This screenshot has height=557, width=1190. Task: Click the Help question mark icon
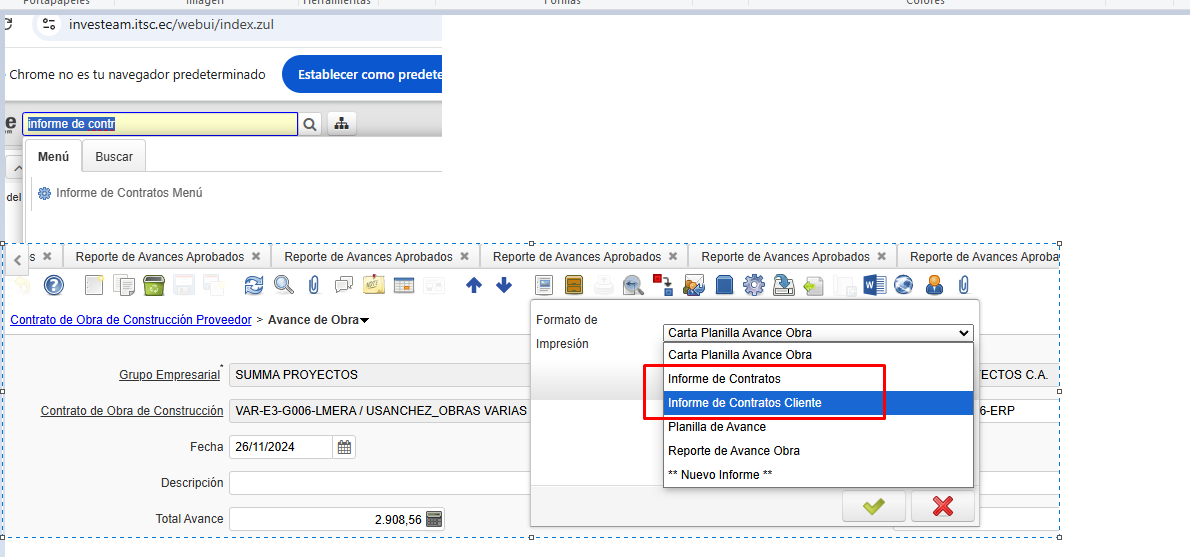click(54, 286)
